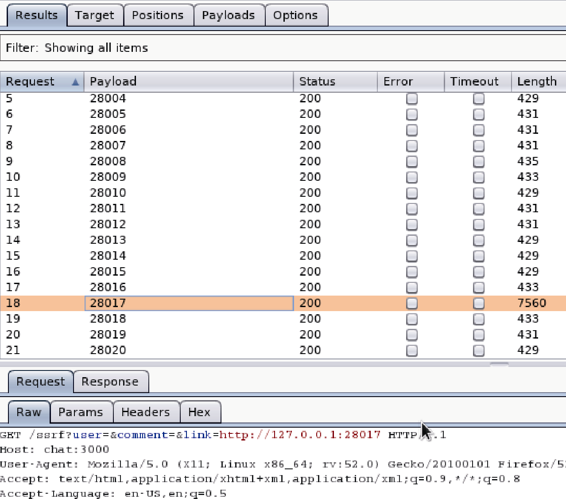
Task: Select payload cell 28005
Action: [x=189, y=114]
